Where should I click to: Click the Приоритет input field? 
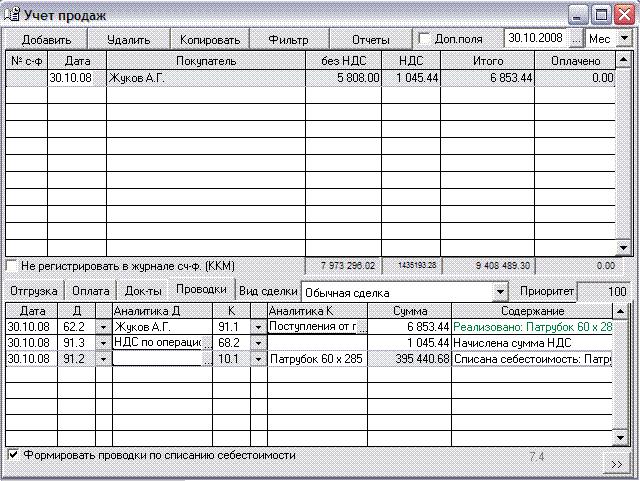pyautogui.click(x=605, y=292)
